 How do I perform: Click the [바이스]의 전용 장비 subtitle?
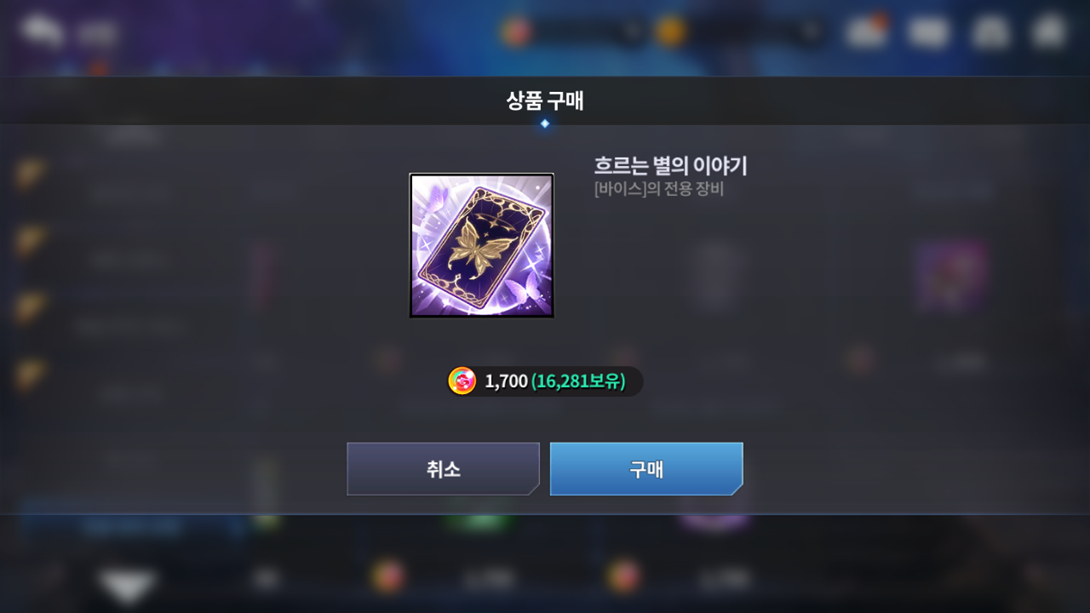658,188
